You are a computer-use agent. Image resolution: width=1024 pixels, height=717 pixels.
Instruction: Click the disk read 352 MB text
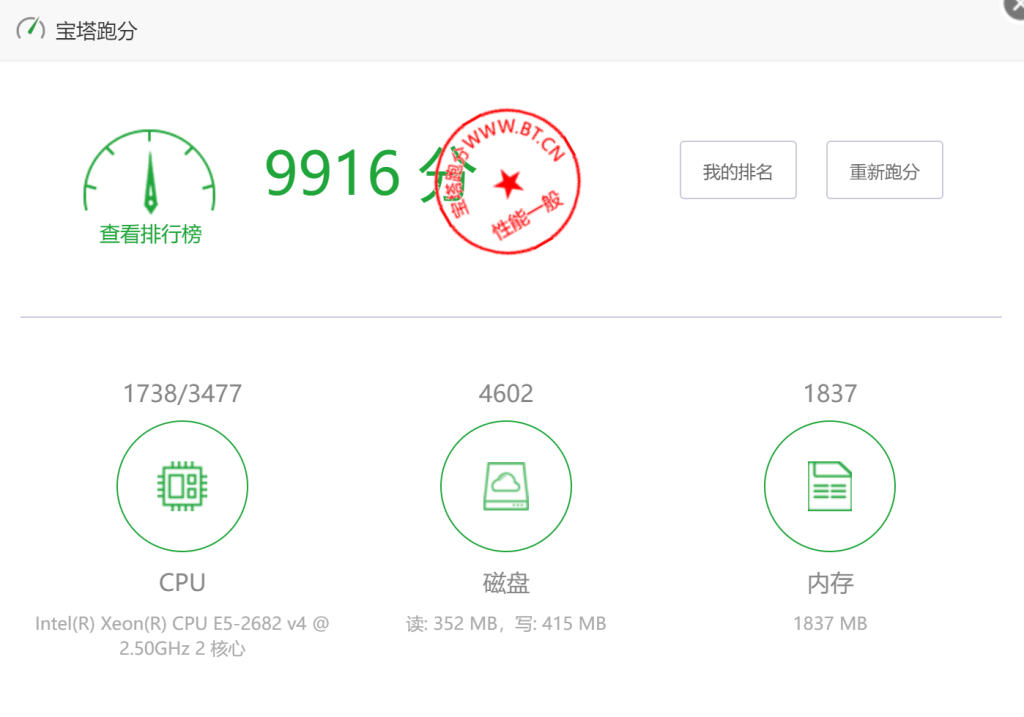click(x=452, y=624)
